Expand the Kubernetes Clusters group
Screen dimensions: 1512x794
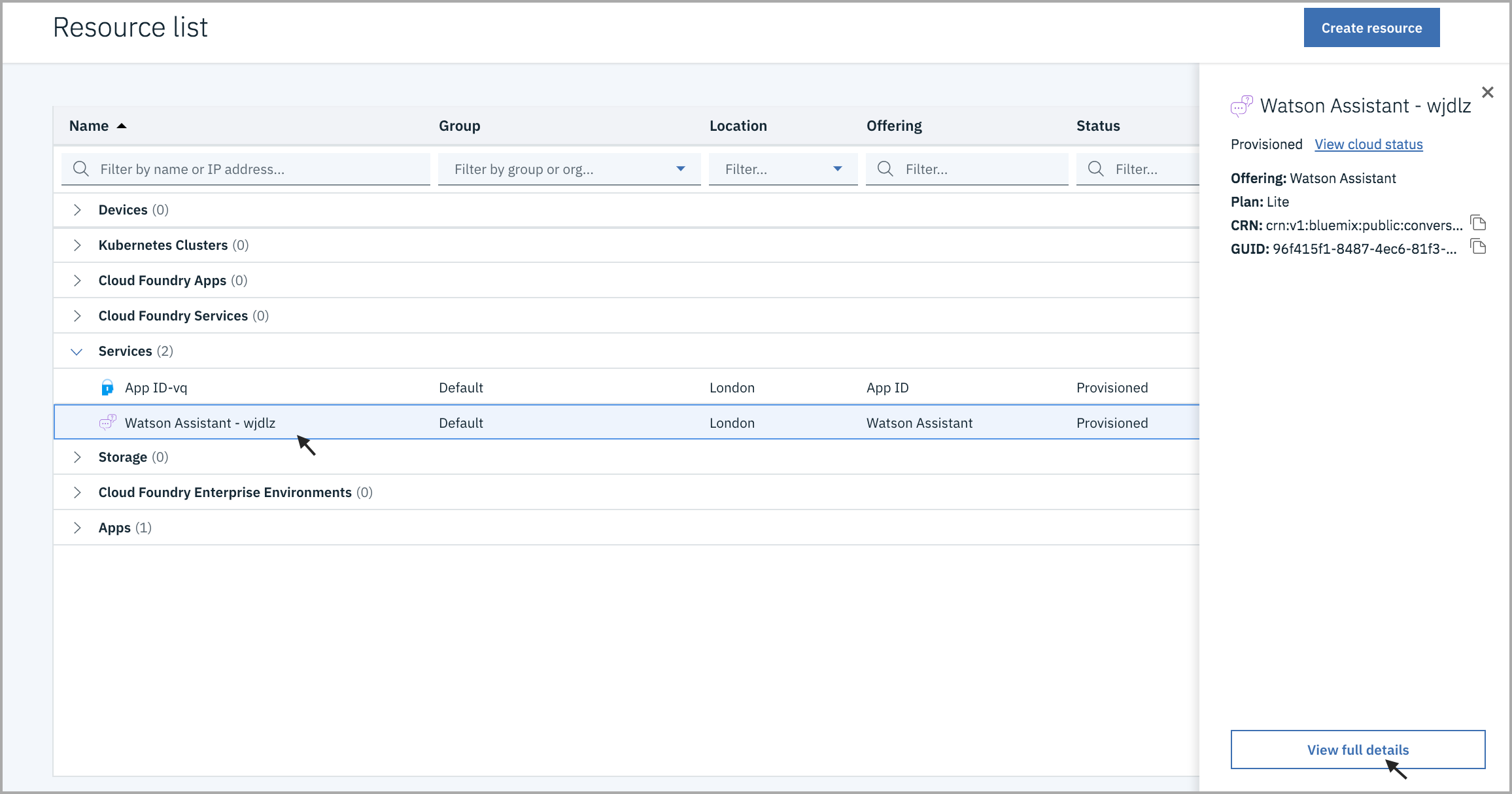tap(77, 245)
